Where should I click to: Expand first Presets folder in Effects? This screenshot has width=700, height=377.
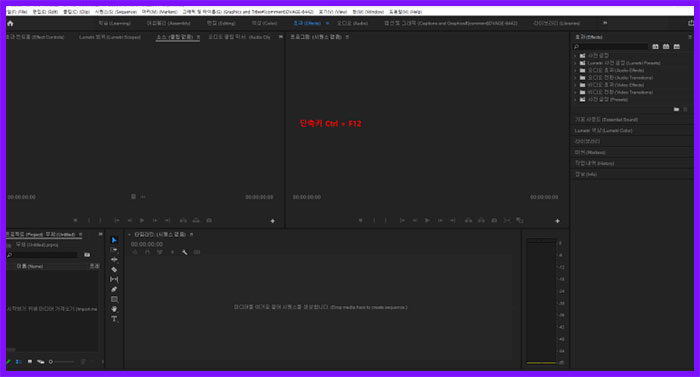575,56
